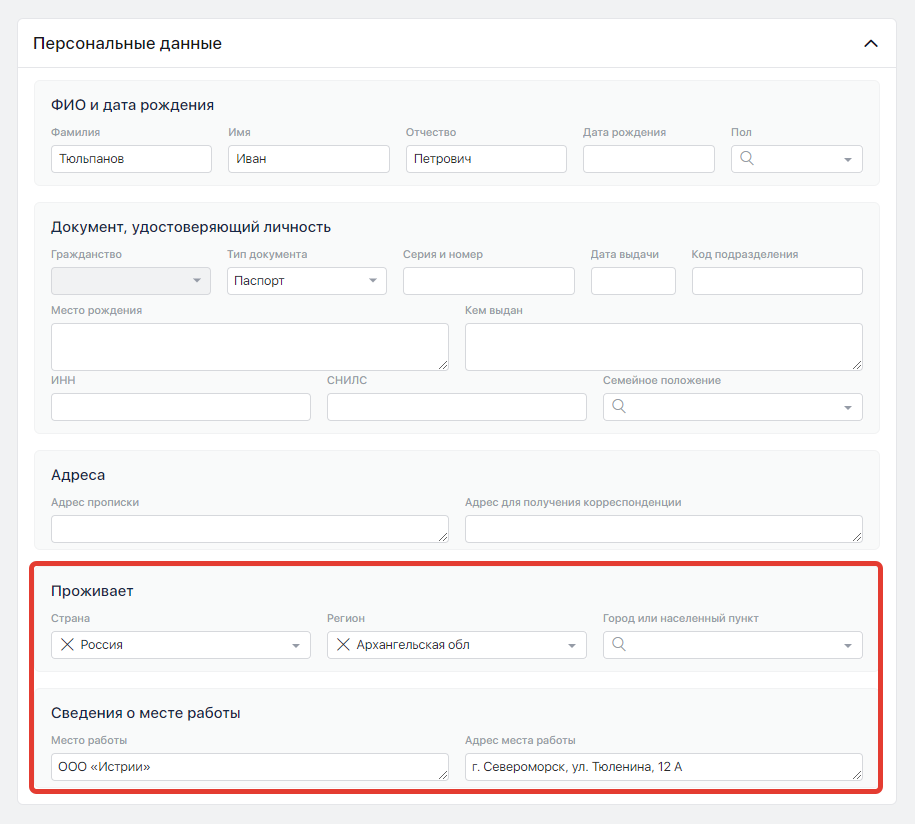Open the Регион dropdown arrow
Screen dimensions: 915x824
571,646
